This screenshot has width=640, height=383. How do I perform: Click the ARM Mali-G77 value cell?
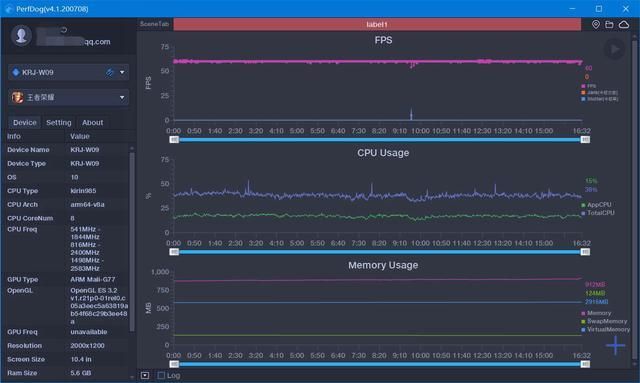93,279
